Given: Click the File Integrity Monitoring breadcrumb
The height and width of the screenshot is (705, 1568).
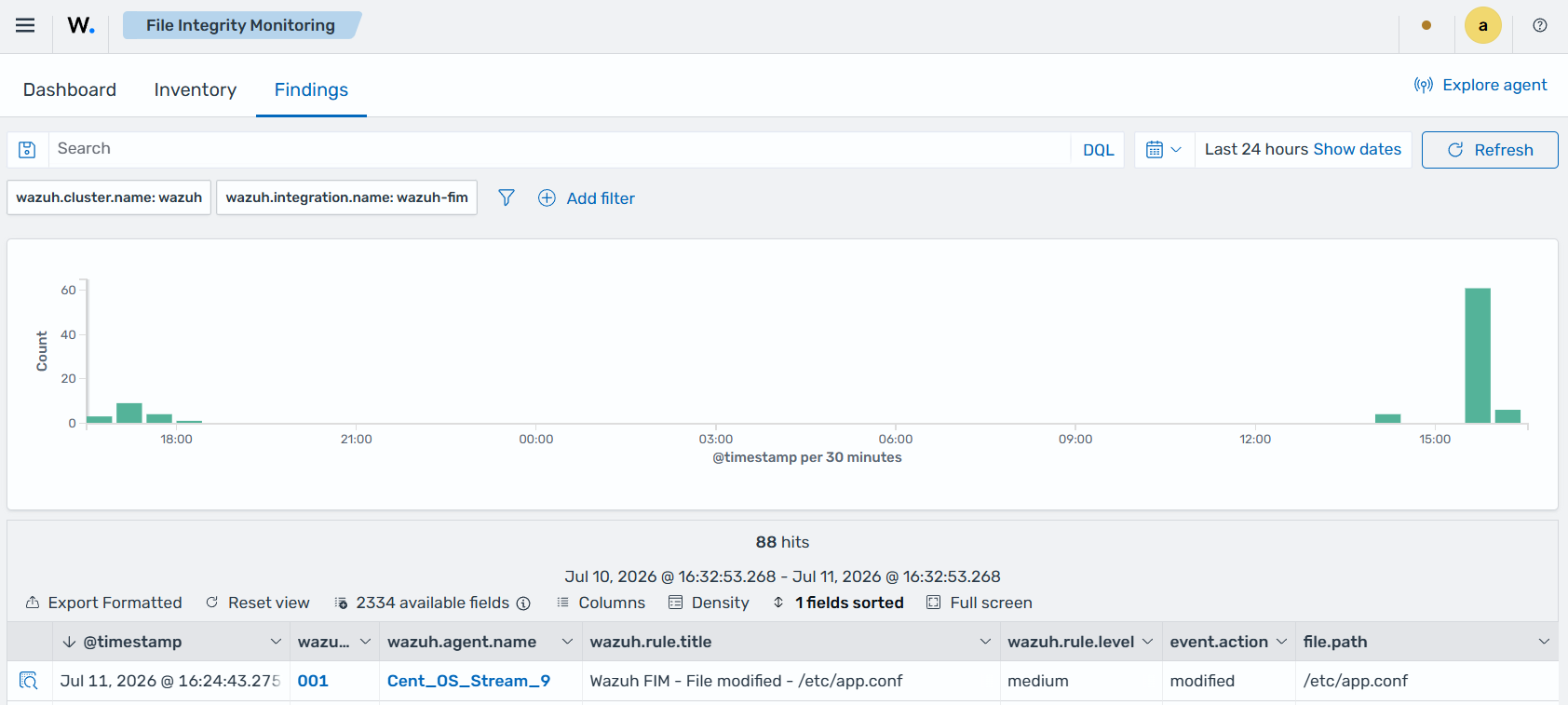Looking at the screenshot, I should [x=240, y=25].
